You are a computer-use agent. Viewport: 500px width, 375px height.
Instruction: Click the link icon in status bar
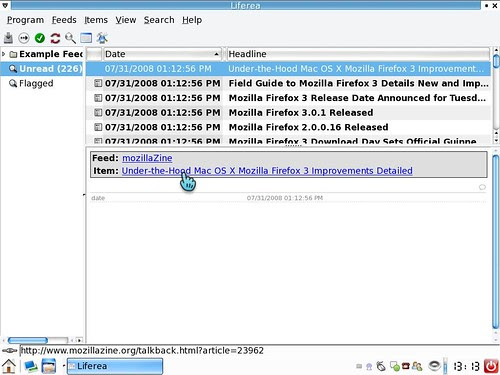pyautogui.click(x=10, y=351)
